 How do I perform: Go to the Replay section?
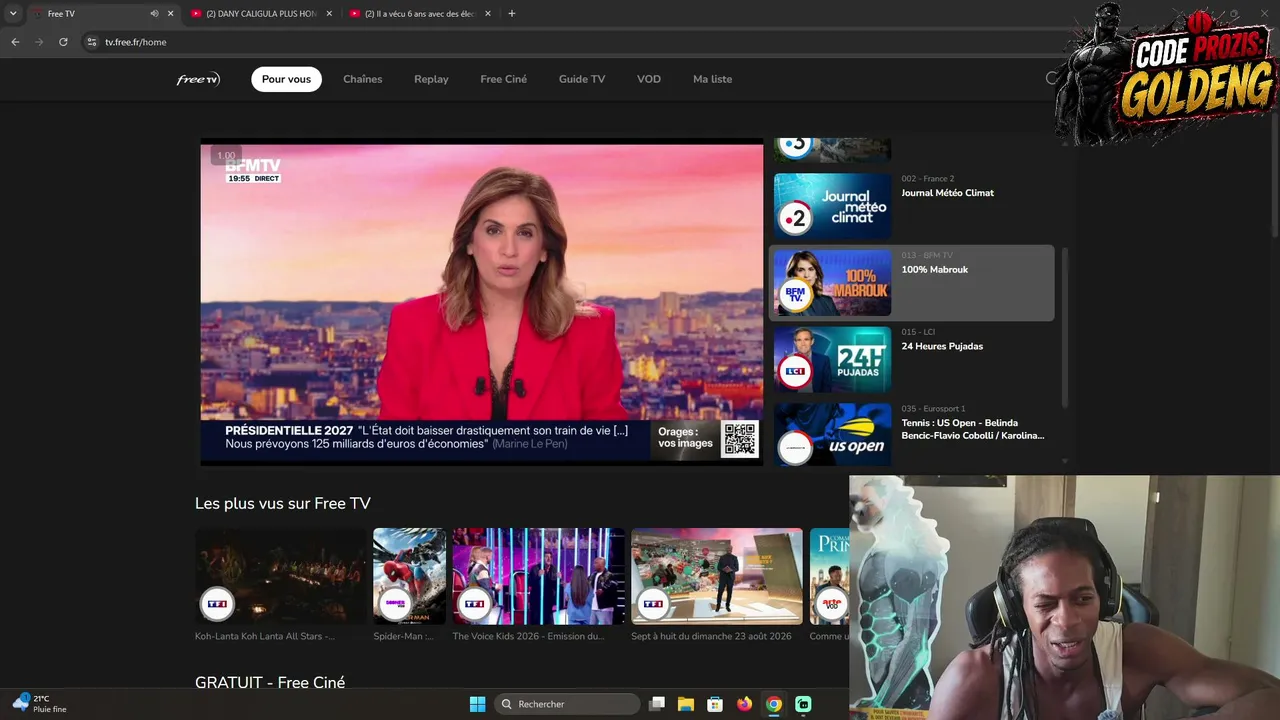431,79
